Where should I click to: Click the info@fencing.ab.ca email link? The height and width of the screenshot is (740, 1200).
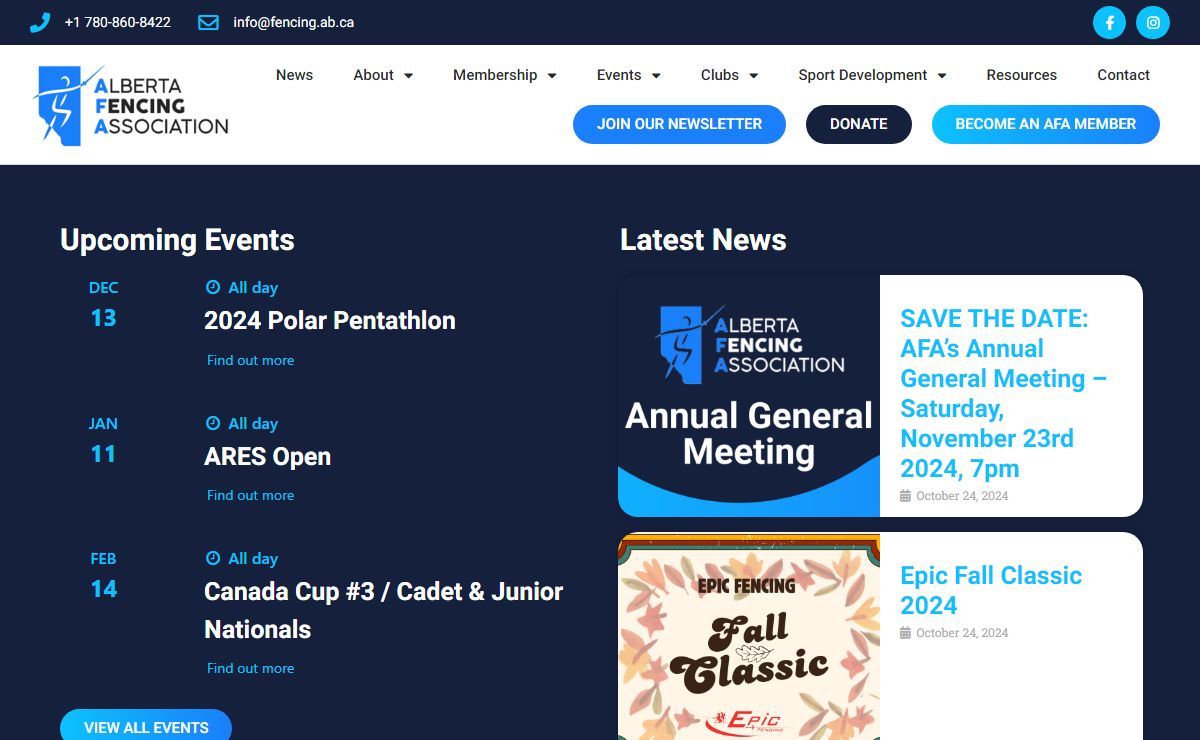pyautogui.click(x=293, y=22)
